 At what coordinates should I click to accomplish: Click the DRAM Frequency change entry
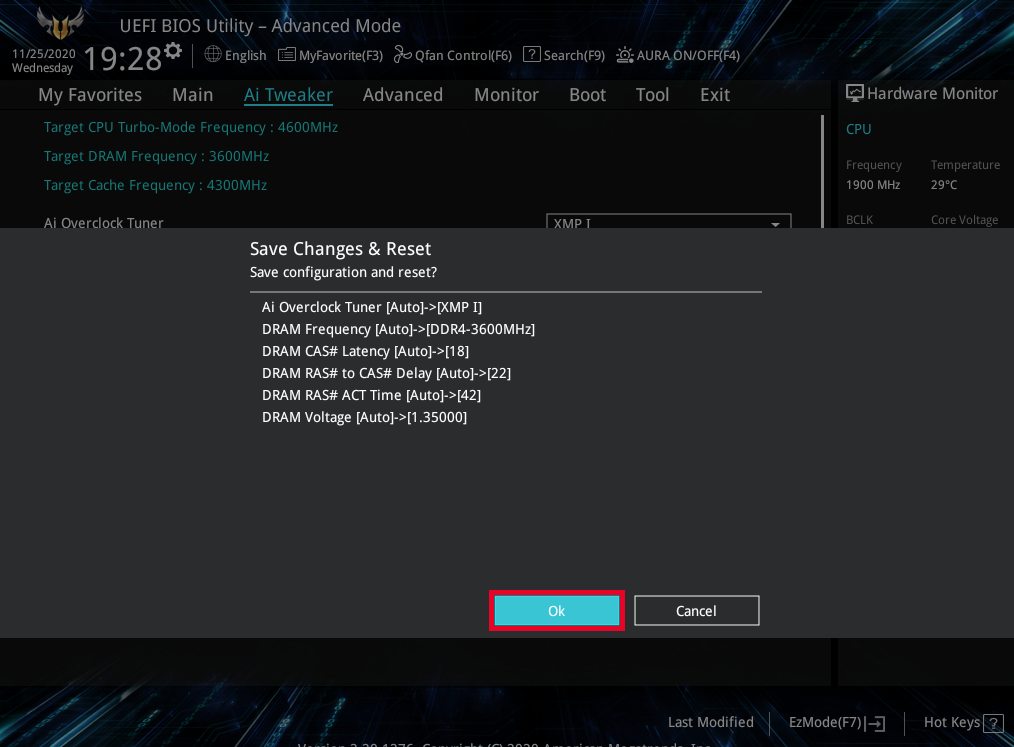[x=398, y=329]
